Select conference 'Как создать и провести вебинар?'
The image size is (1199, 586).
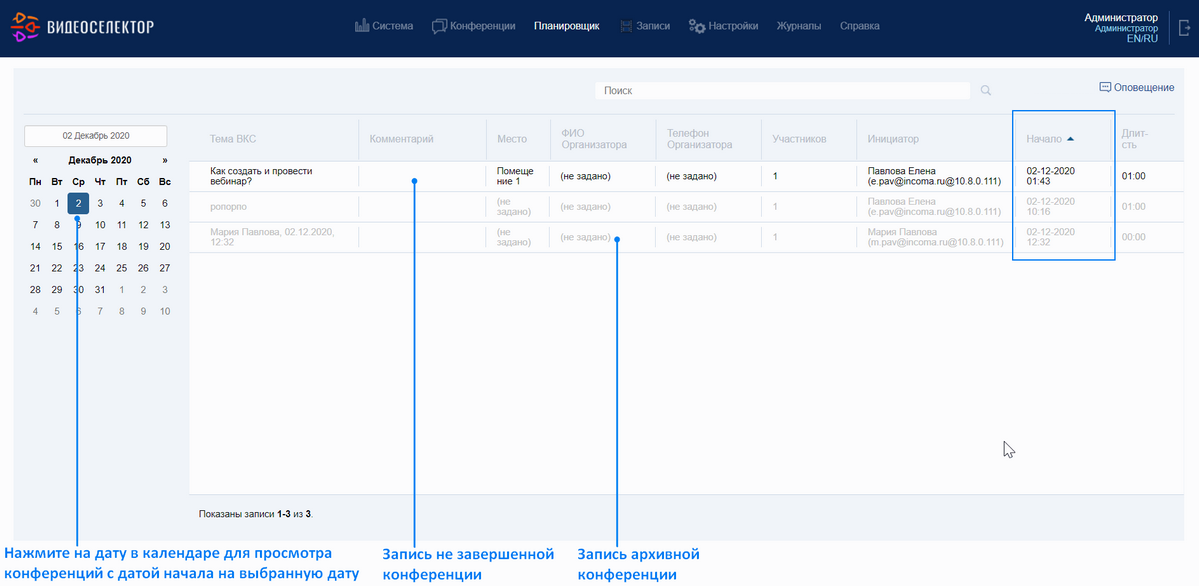coord(262,176)
